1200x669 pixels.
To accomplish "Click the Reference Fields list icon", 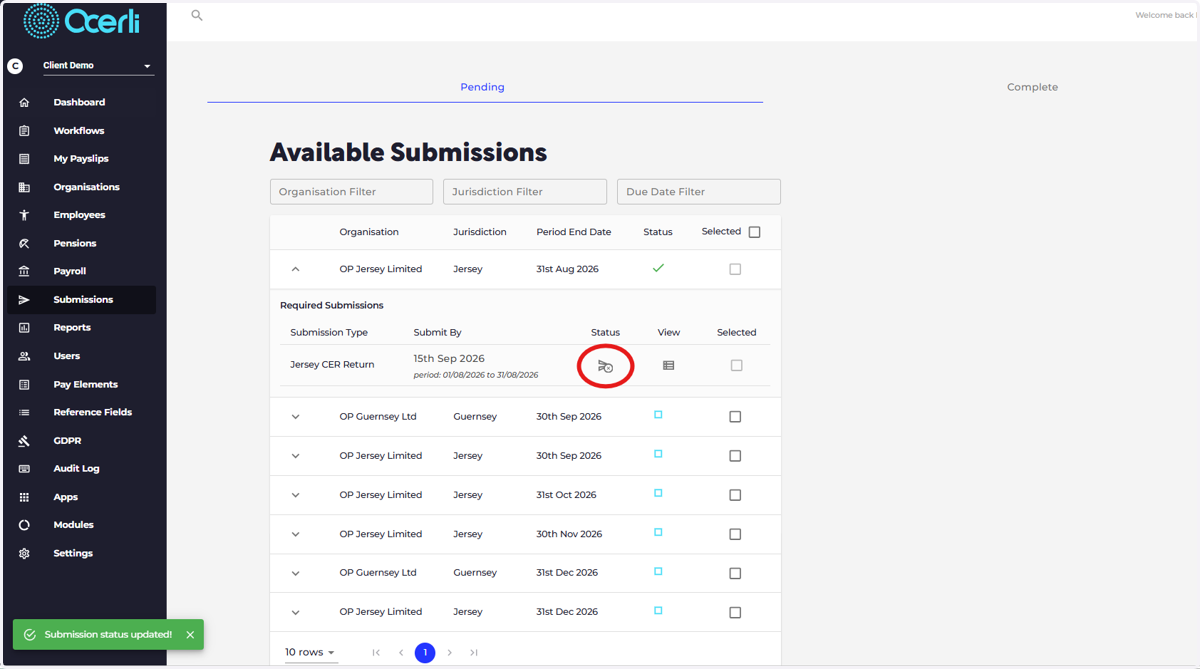I will tap(24, 412).
